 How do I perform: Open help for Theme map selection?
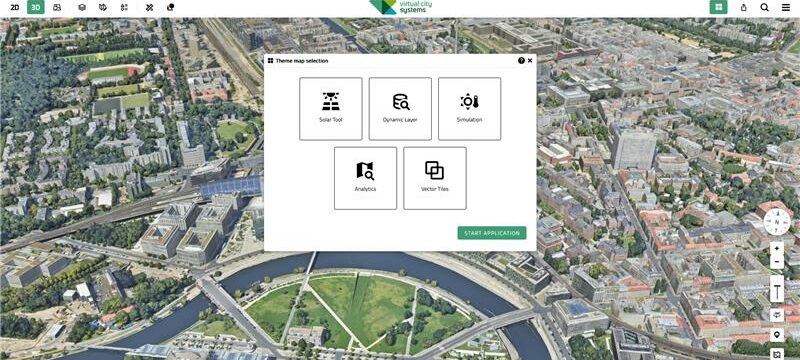pos(521,60)
